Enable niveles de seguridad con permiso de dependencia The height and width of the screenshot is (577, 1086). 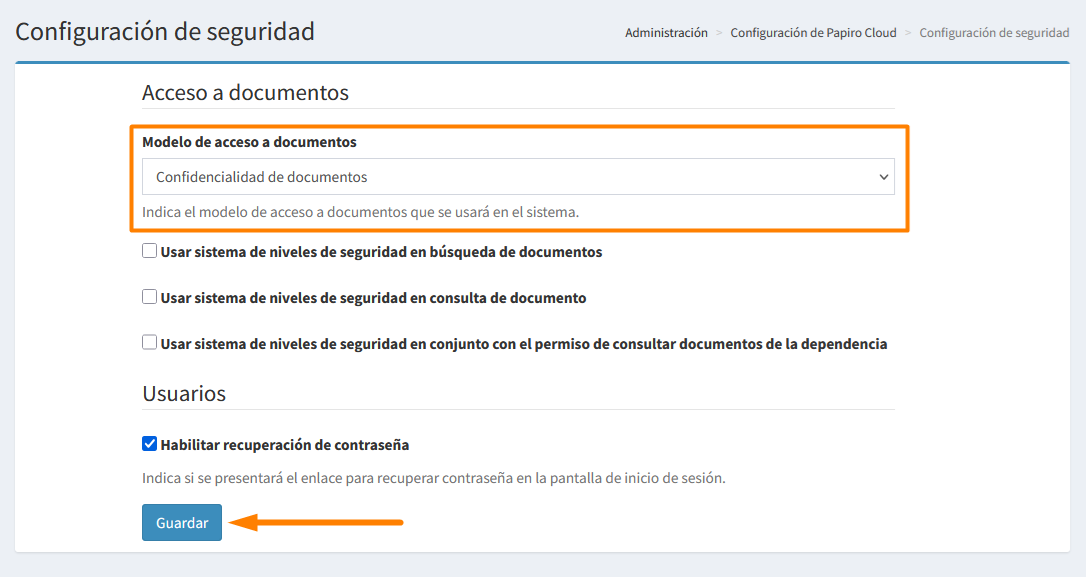[149, 344]
